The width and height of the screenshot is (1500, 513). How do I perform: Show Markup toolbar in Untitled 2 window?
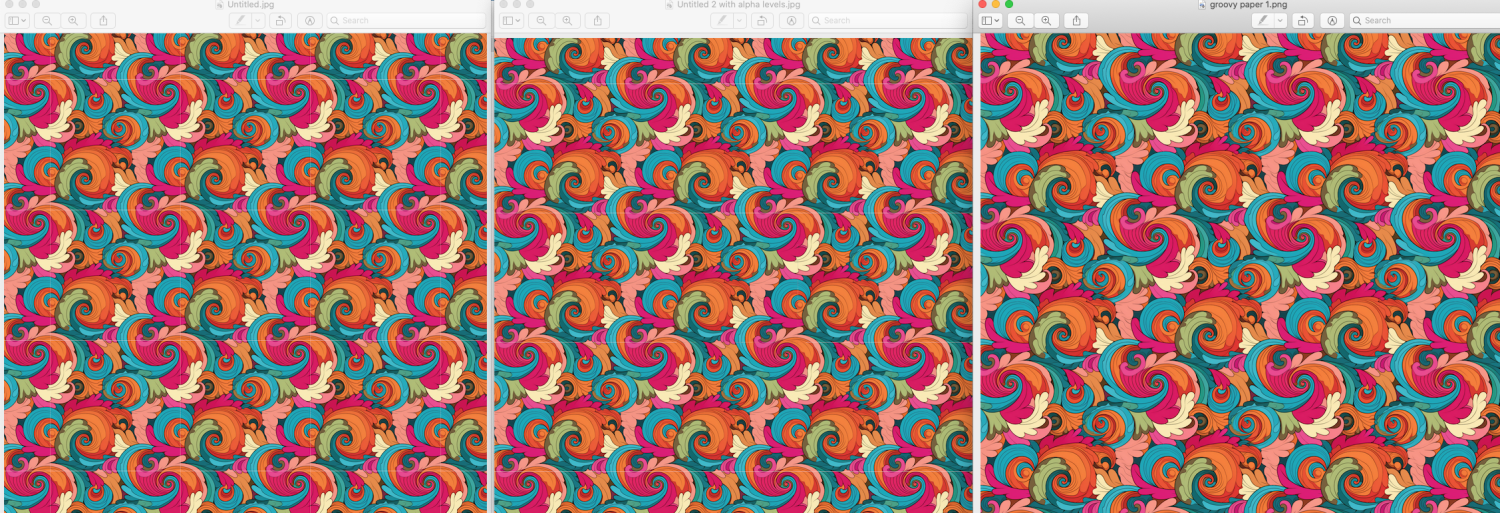792,20
